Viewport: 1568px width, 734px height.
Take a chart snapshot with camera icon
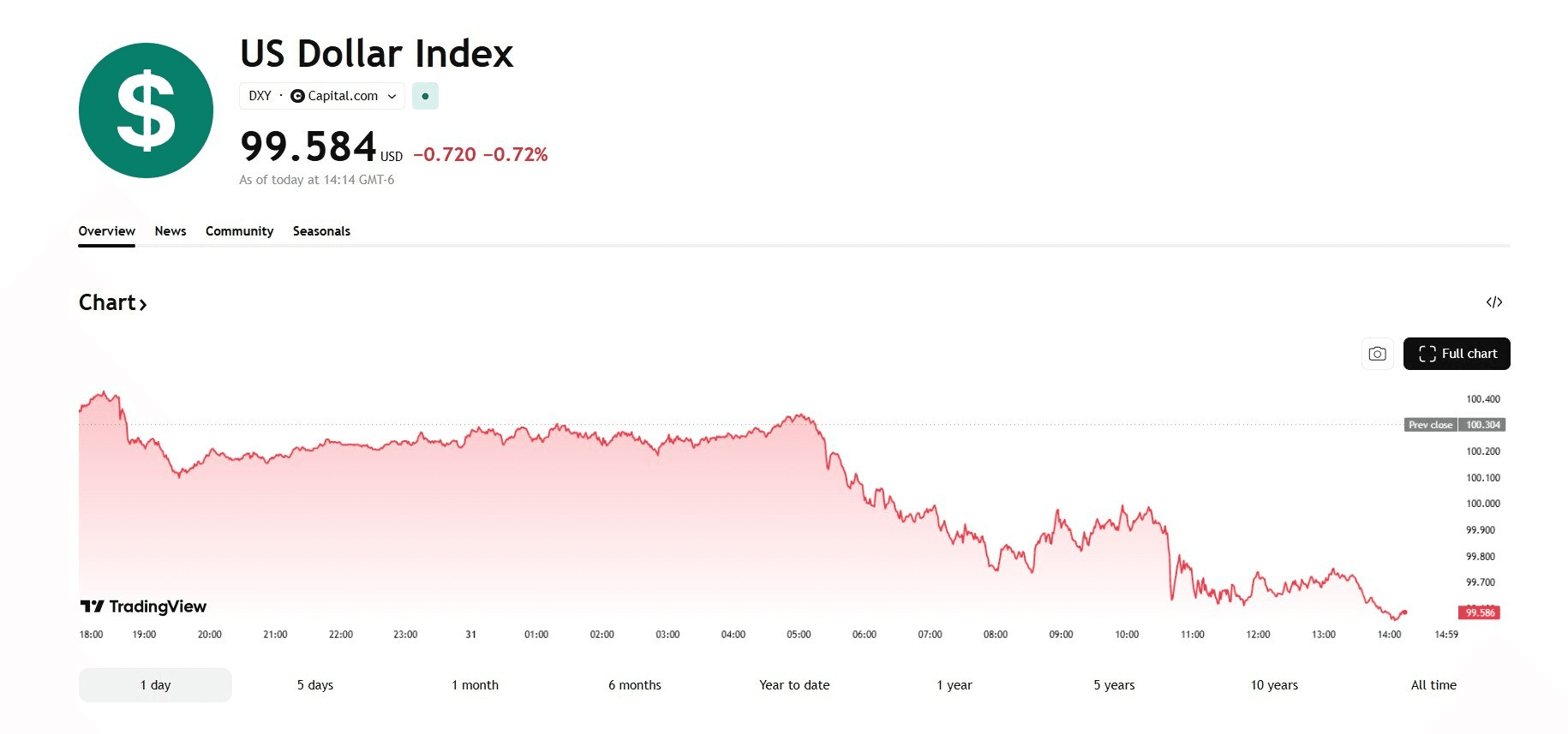click(x=1377, y=354)
